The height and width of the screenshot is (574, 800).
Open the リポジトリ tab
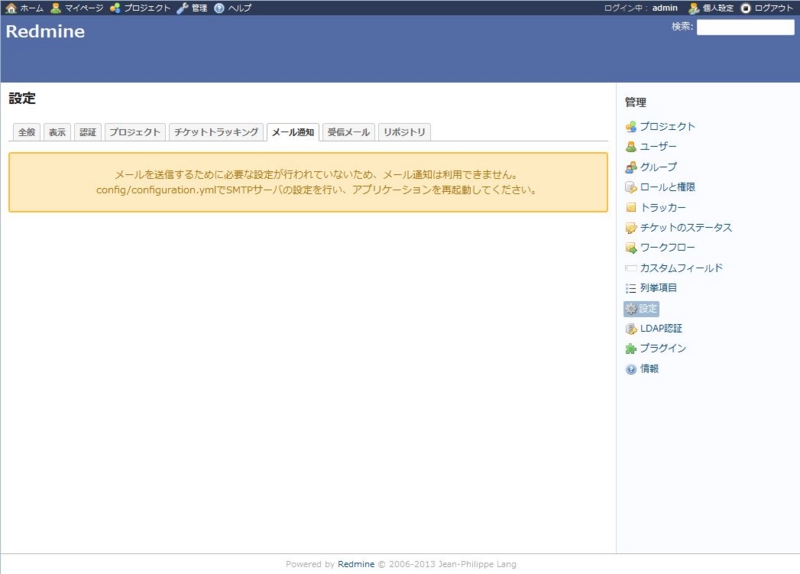(405, 132)
